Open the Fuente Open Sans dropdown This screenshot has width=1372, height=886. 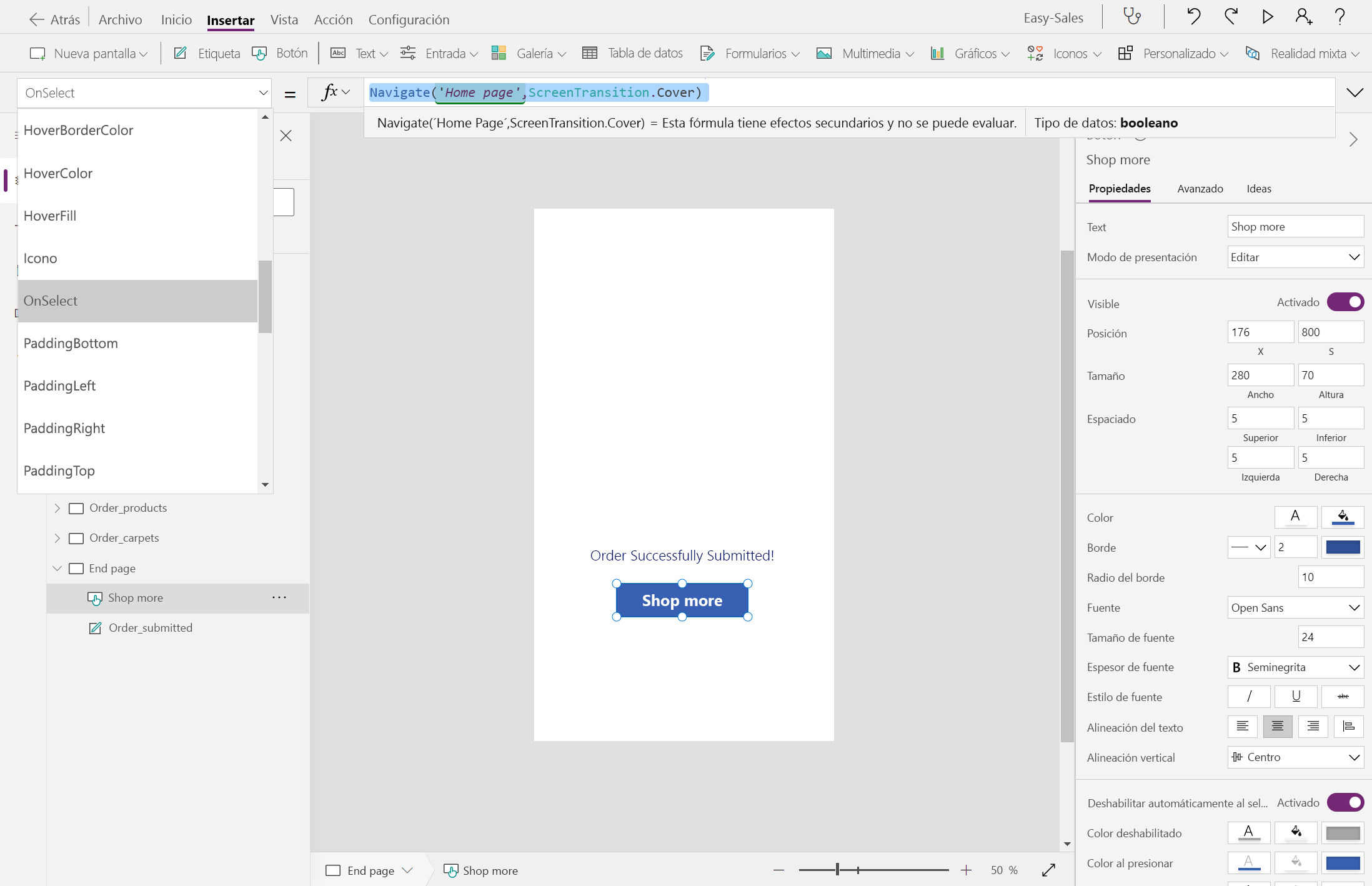1295,607
